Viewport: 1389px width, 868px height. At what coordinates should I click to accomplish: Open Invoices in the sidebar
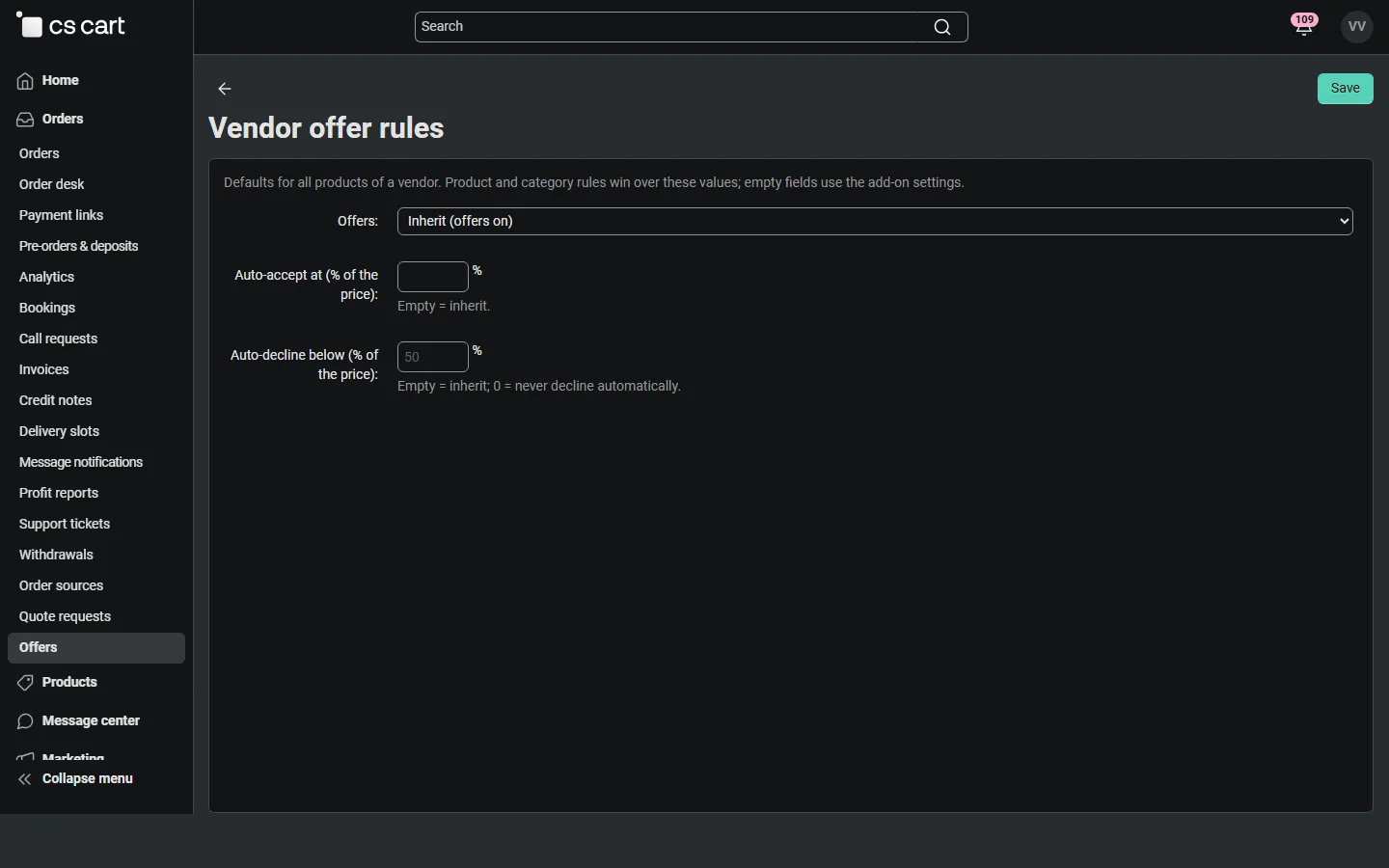(44, 369)
